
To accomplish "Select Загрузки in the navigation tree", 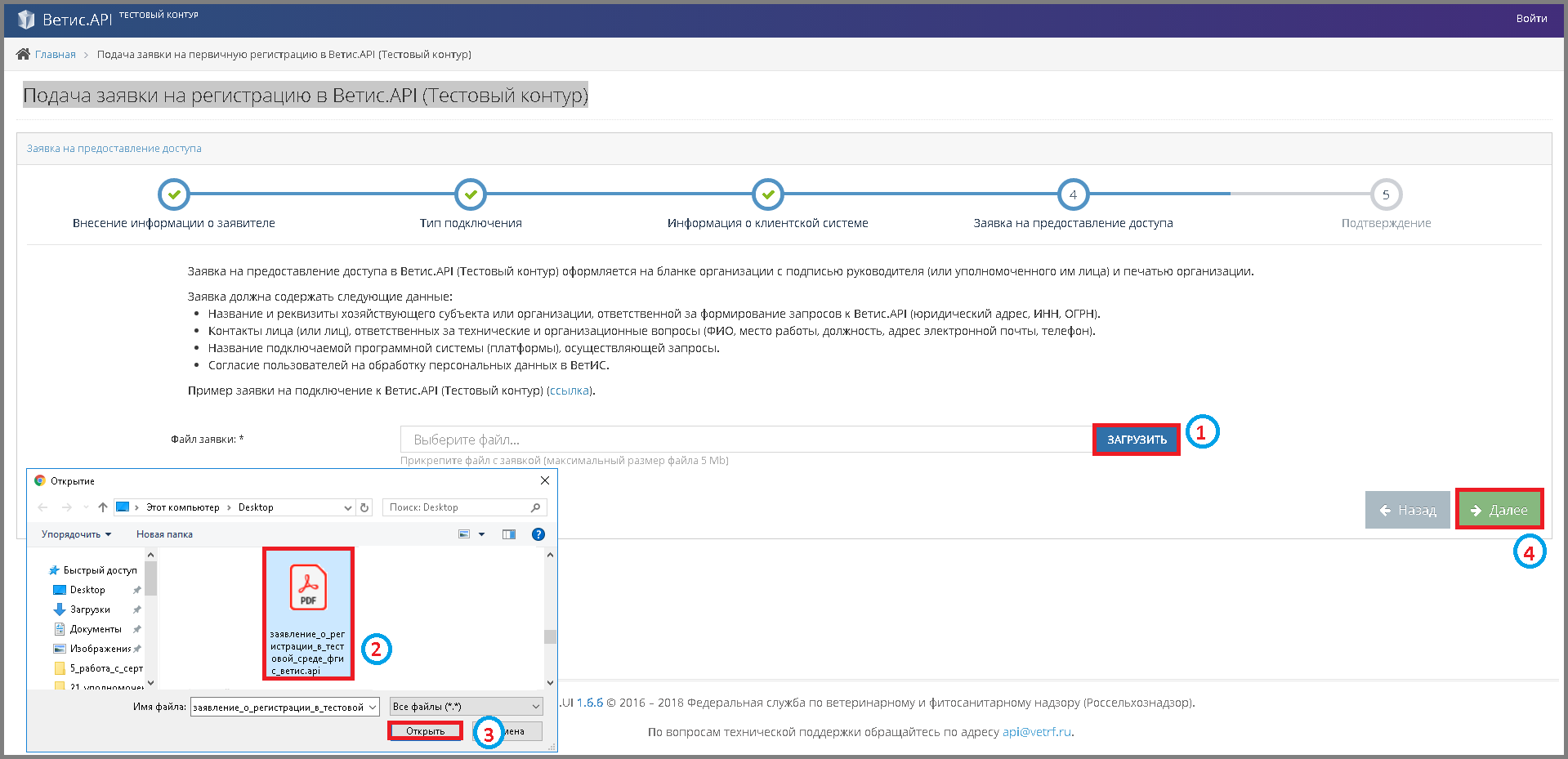I will click(82, 609).
